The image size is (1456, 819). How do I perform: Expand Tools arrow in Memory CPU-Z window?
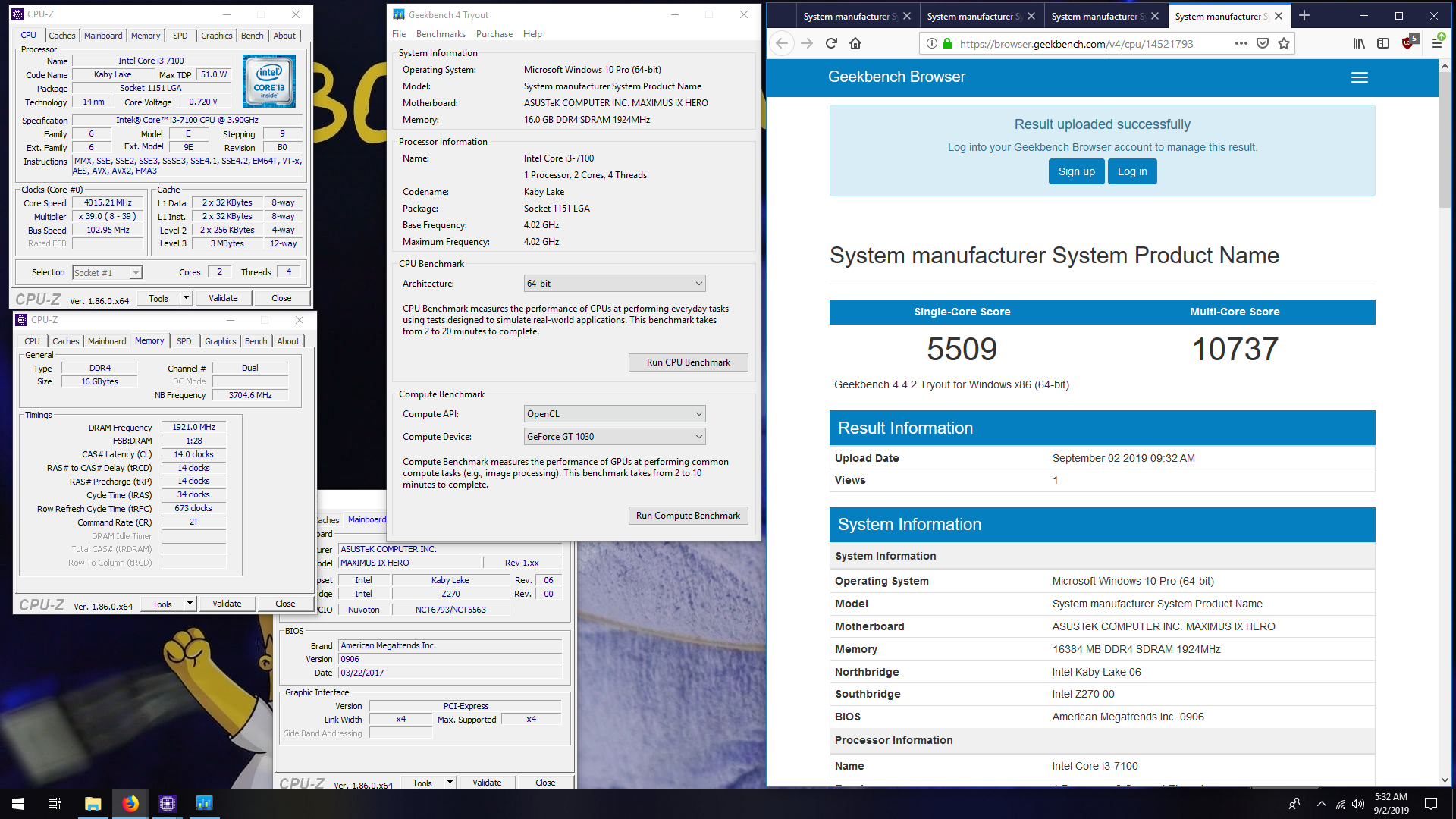point(190,604)
